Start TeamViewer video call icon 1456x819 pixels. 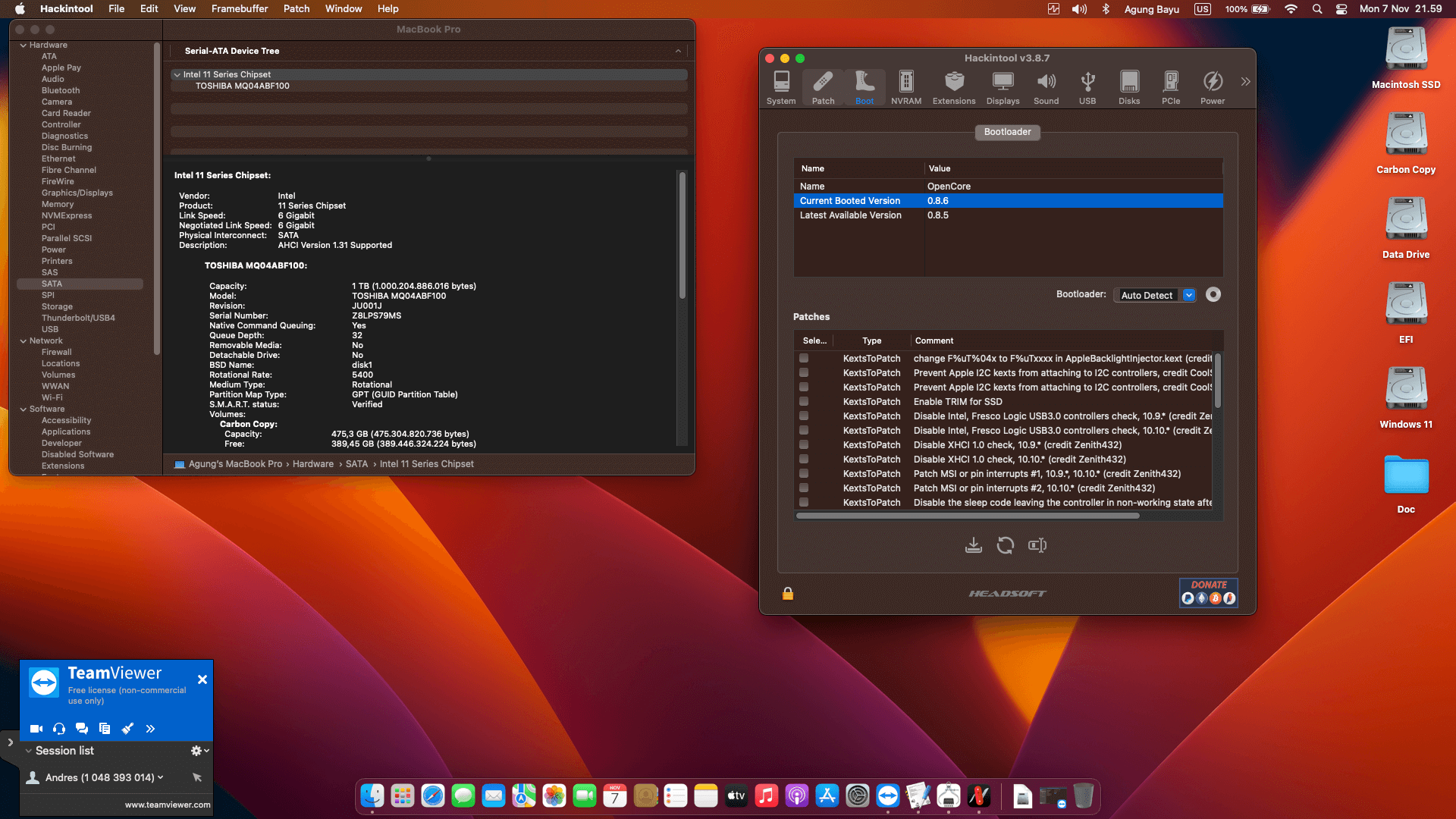(x=36, y=729)
